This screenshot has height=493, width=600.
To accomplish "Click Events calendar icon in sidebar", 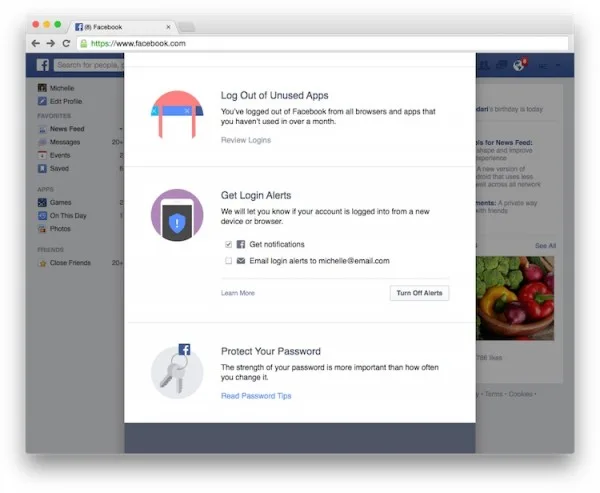I will coord(42,155).
